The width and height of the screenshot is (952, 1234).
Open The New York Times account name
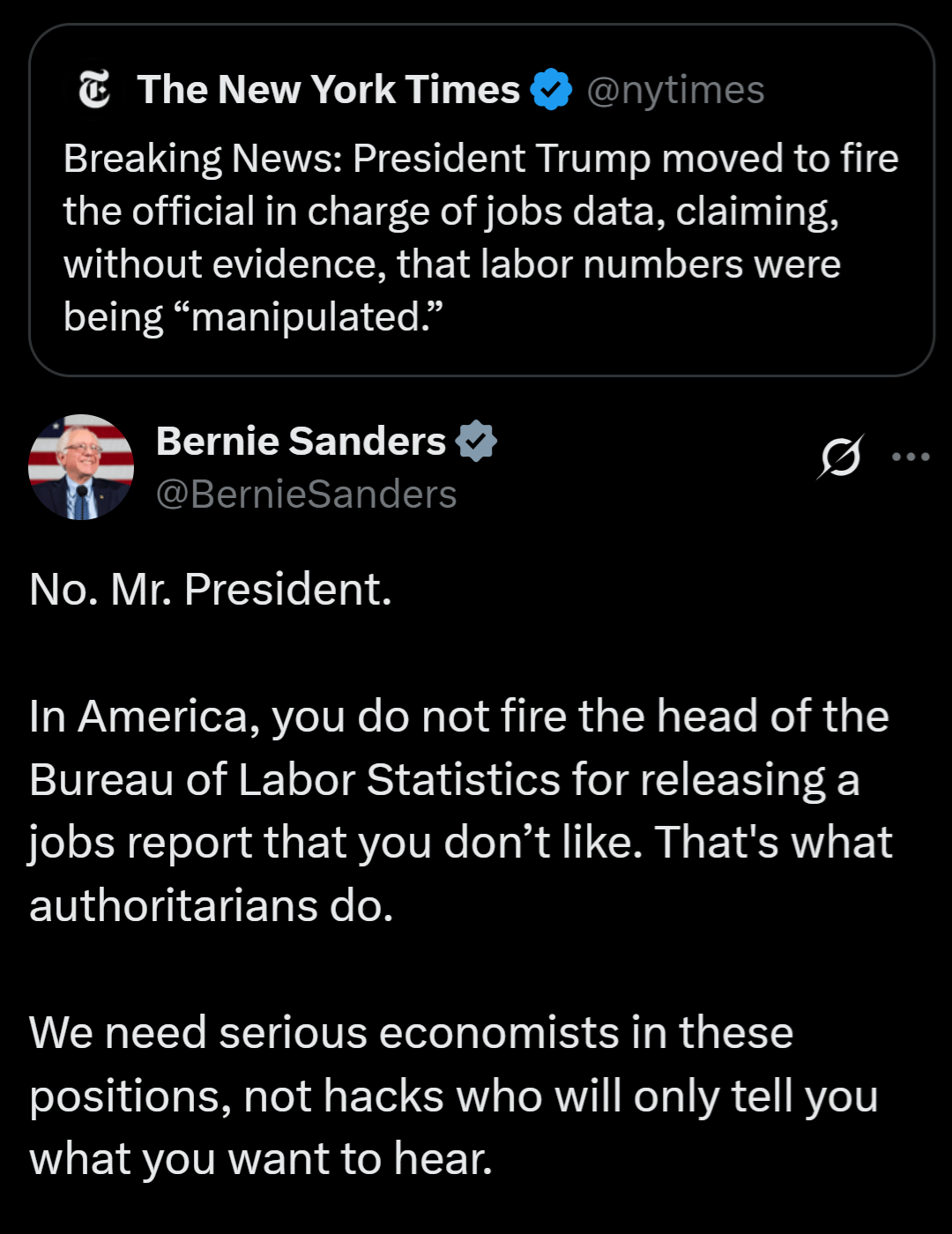click(x=329, y=89)
